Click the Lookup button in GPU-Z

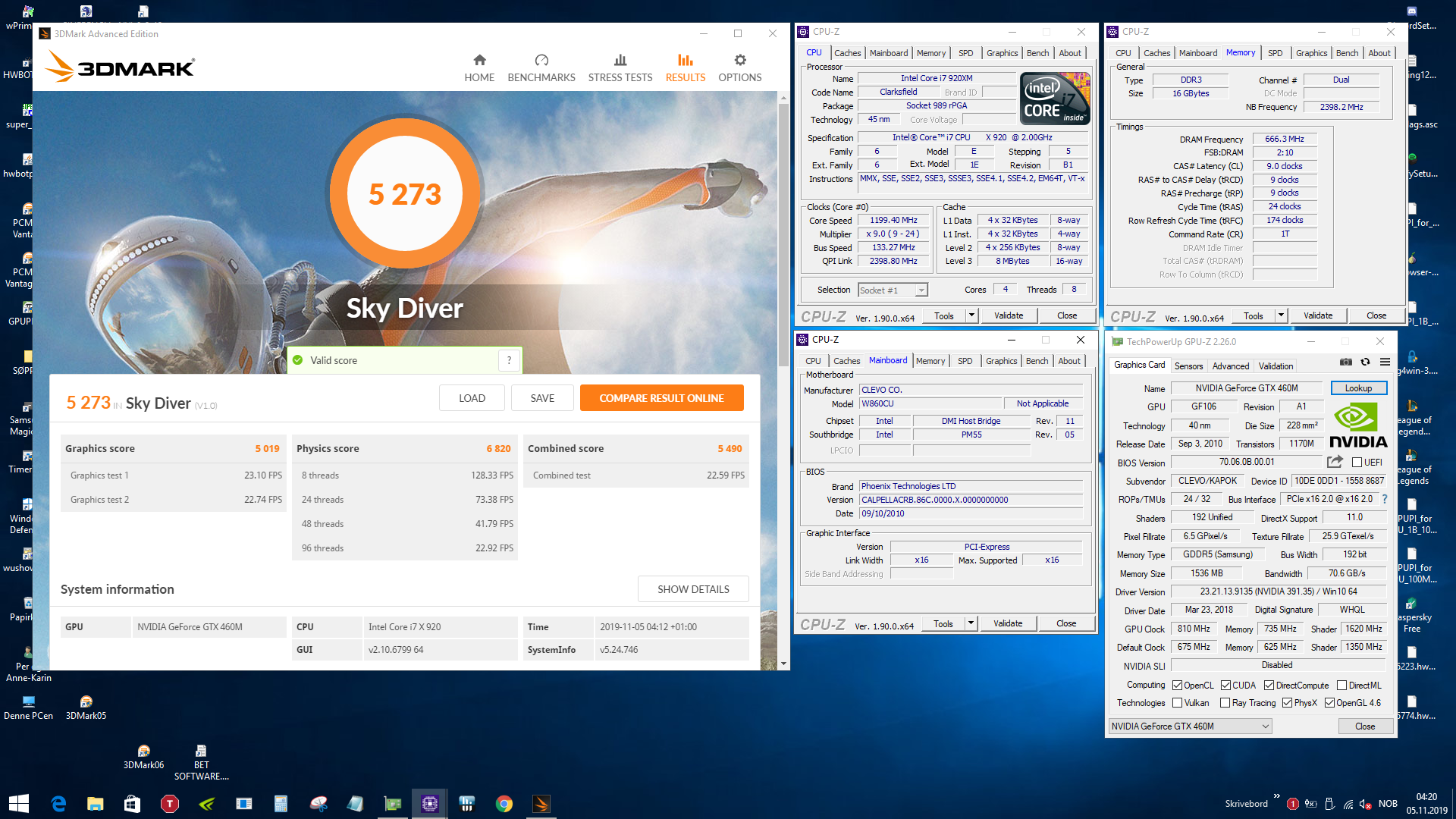1358,388
